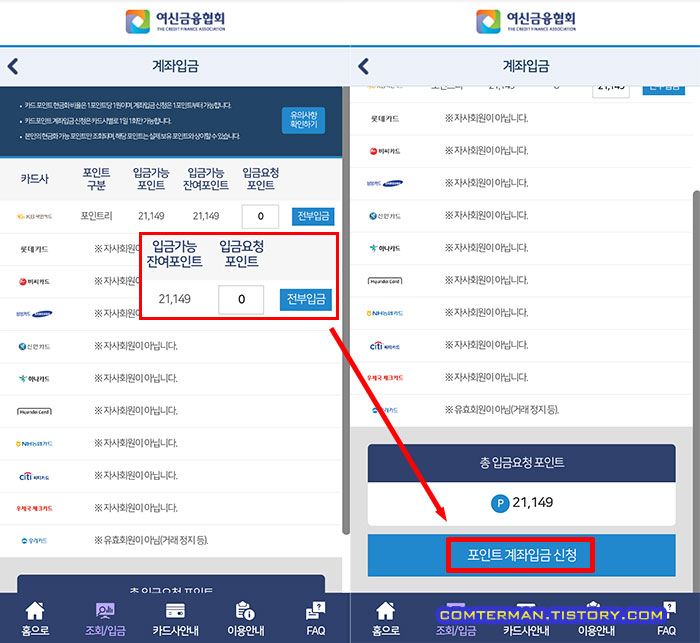This screenshot has height=643, width=700.
Task: Click ※유효회원이 아님(거래 정지 등) text in the right screen
Action: pos(502,409)
